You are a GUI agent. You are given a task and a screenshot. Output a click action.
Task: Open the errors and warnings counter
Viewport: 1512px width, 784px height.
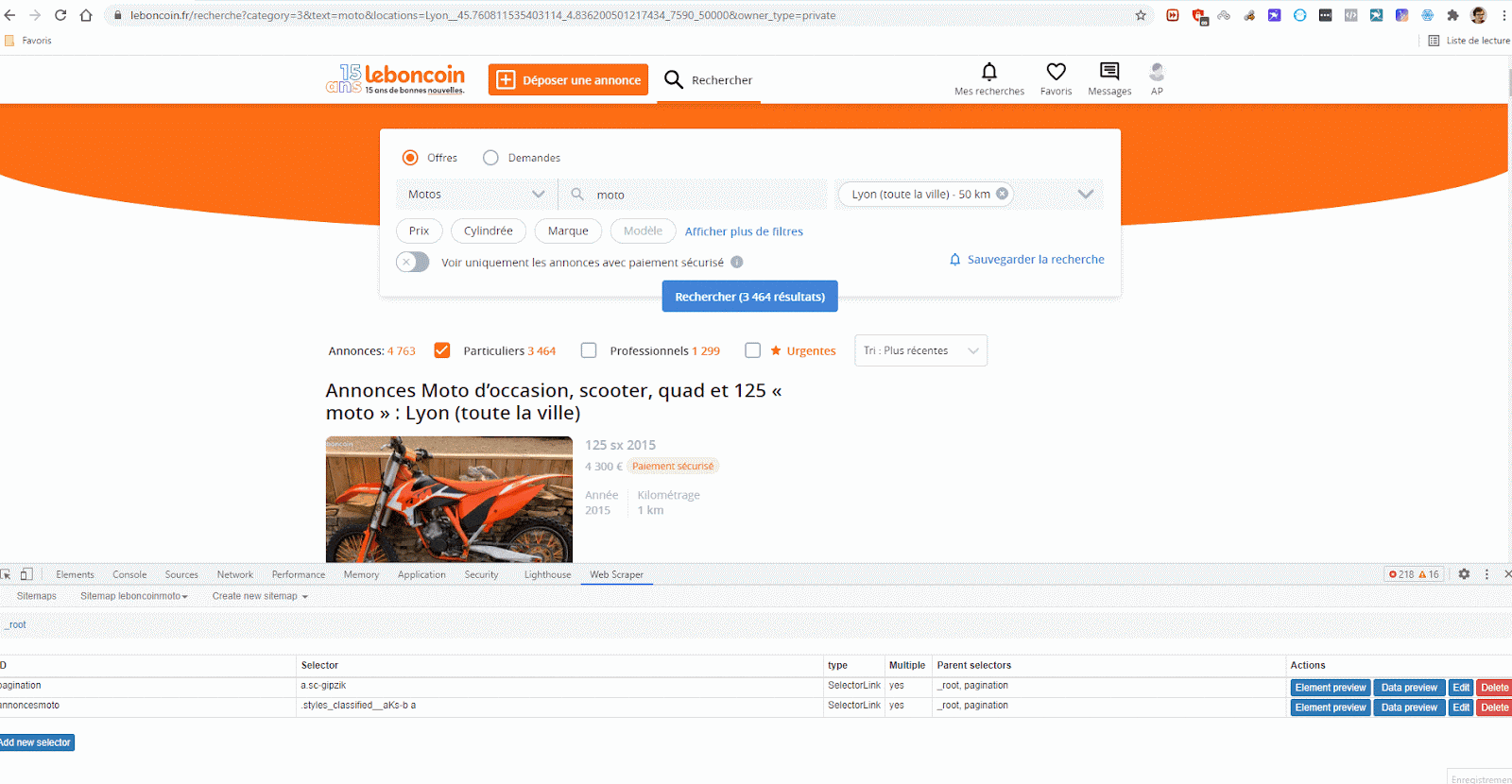pyautogui.click(x=1414, y=574)
